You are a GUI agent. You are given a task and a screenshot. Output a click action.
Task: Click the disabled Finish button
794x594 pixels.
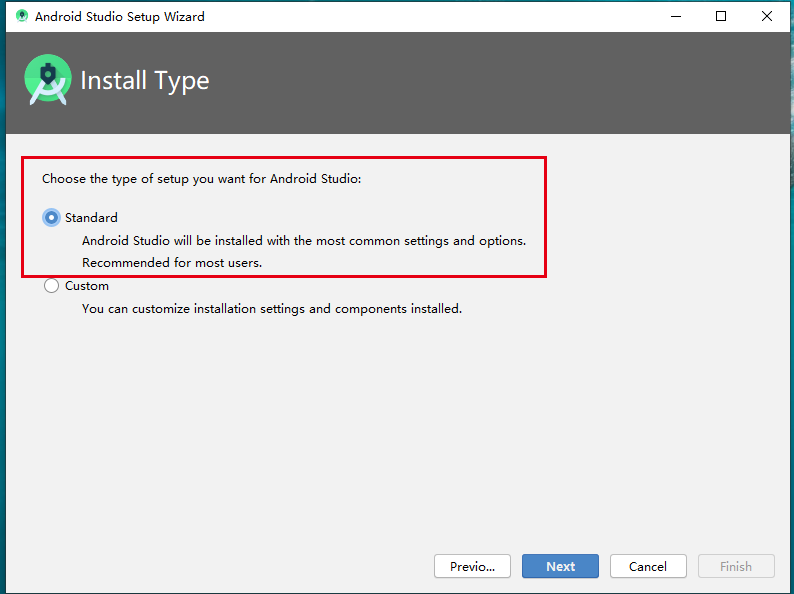[736, 566]
